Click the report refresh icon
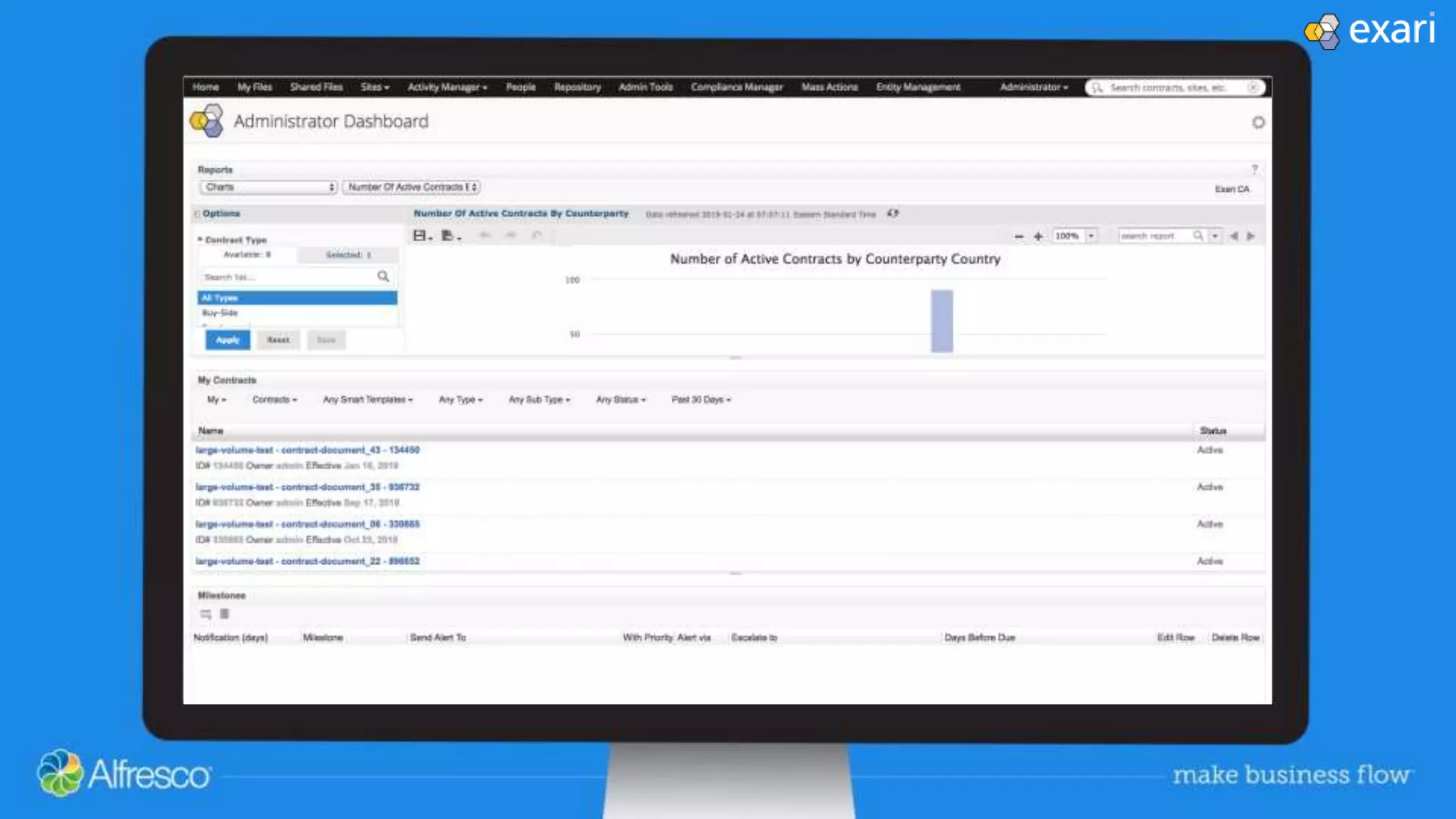 [893, 213]
